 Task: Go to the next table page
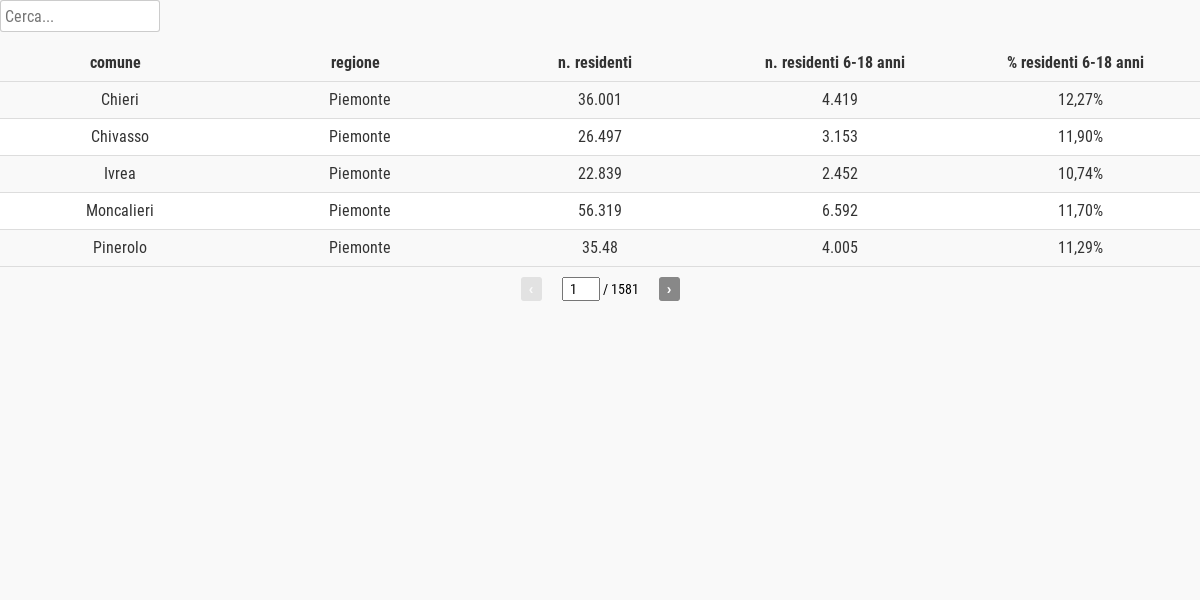[x=669, y=289]
